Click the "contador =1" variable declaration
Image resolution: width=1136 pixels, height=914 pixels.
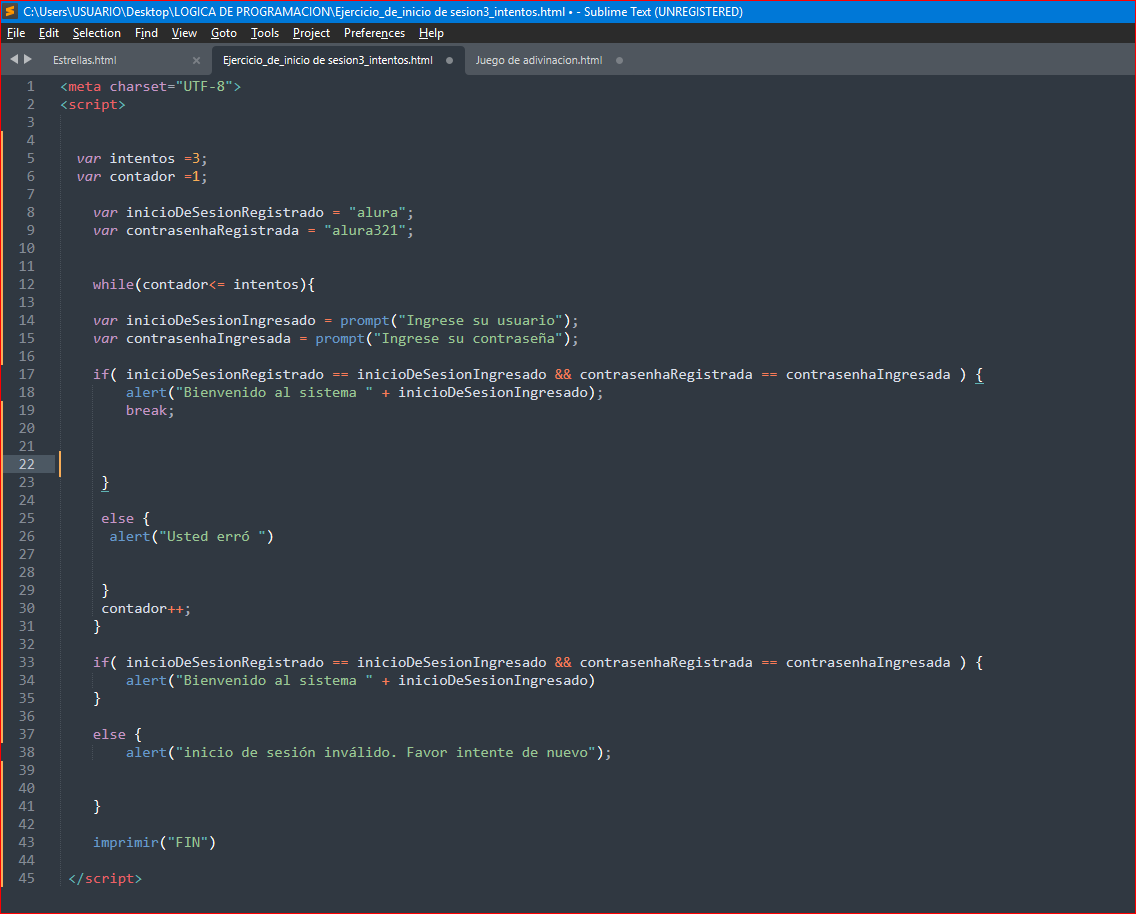[x=142, y=176]
